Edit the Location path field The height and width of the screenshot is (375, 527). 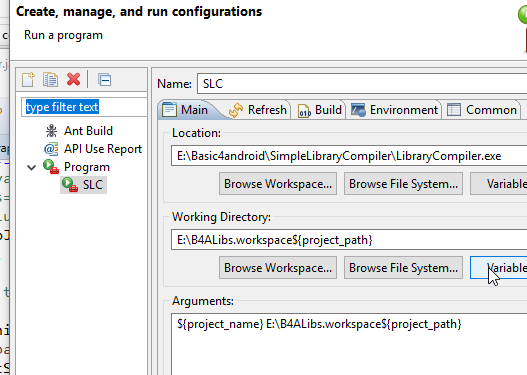tap(349, 156)
